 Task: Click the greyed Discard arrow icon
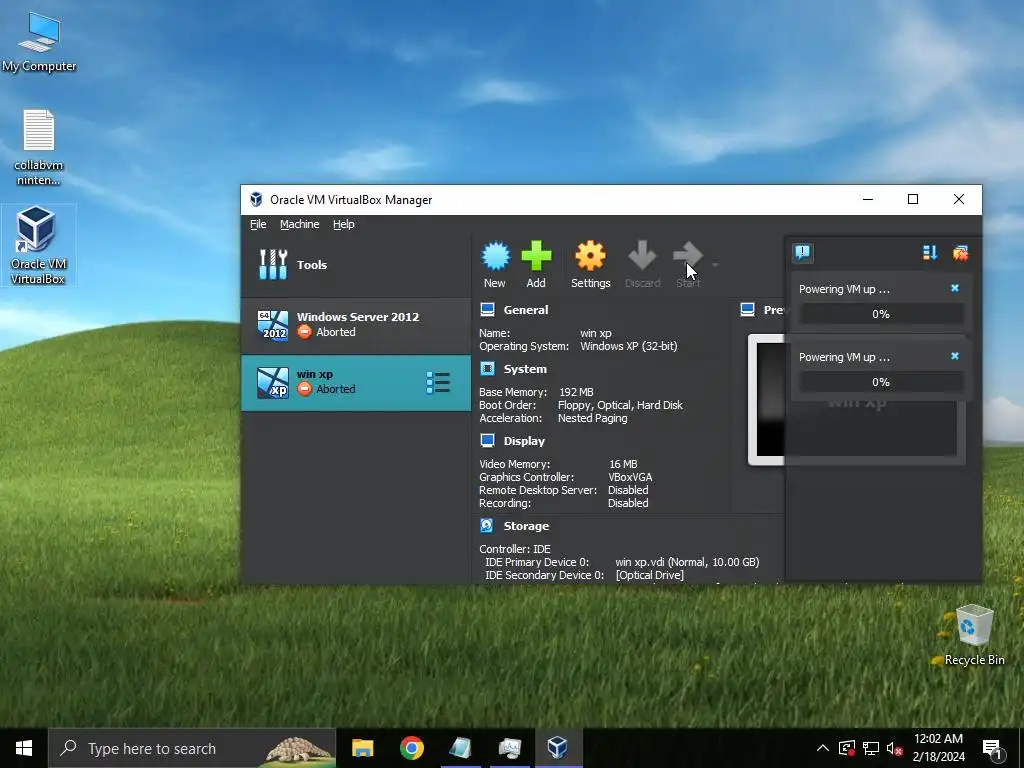point(642,255)
